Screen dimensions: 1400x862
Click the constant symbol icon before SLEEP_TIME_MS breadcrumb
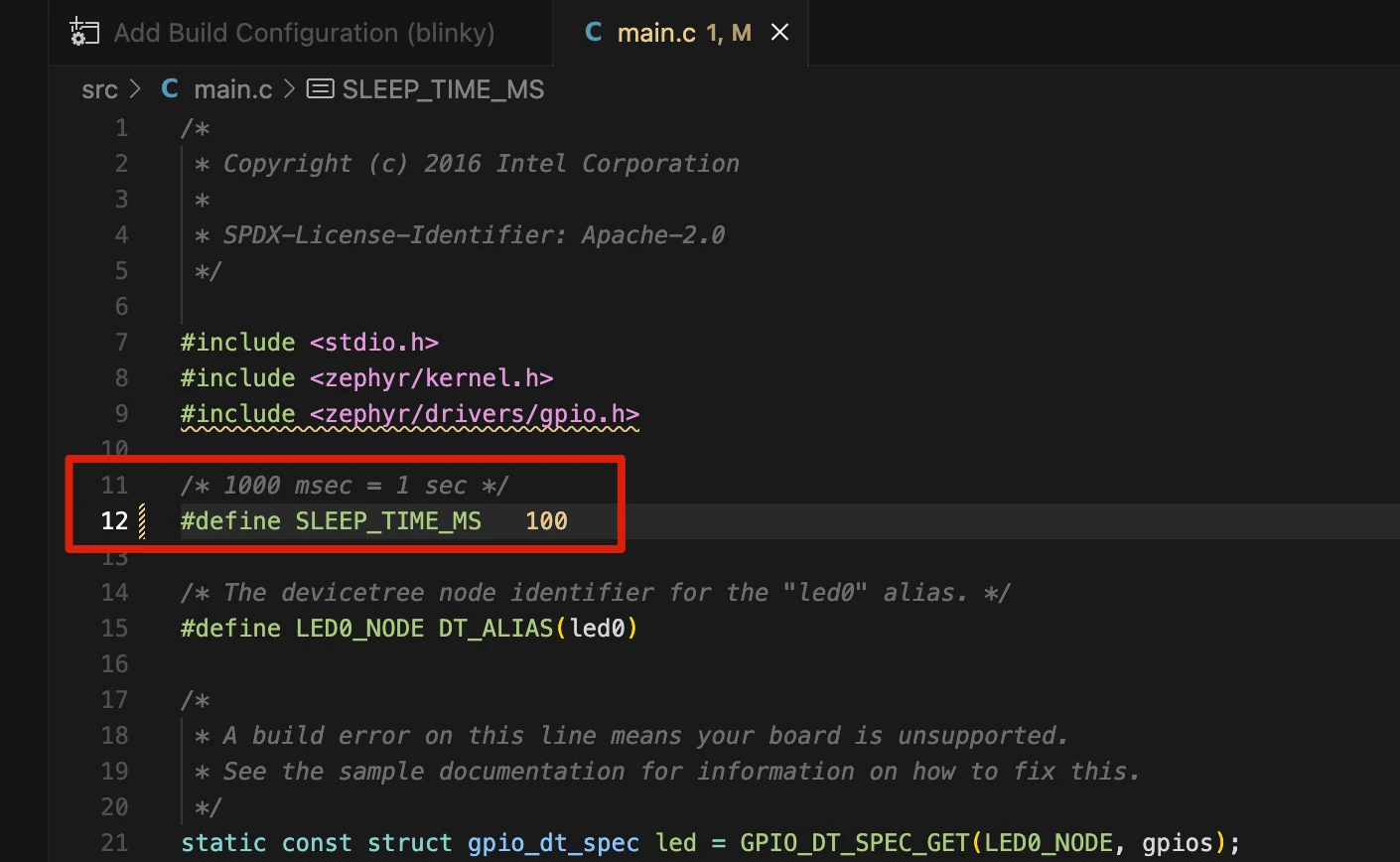[320, 89]
